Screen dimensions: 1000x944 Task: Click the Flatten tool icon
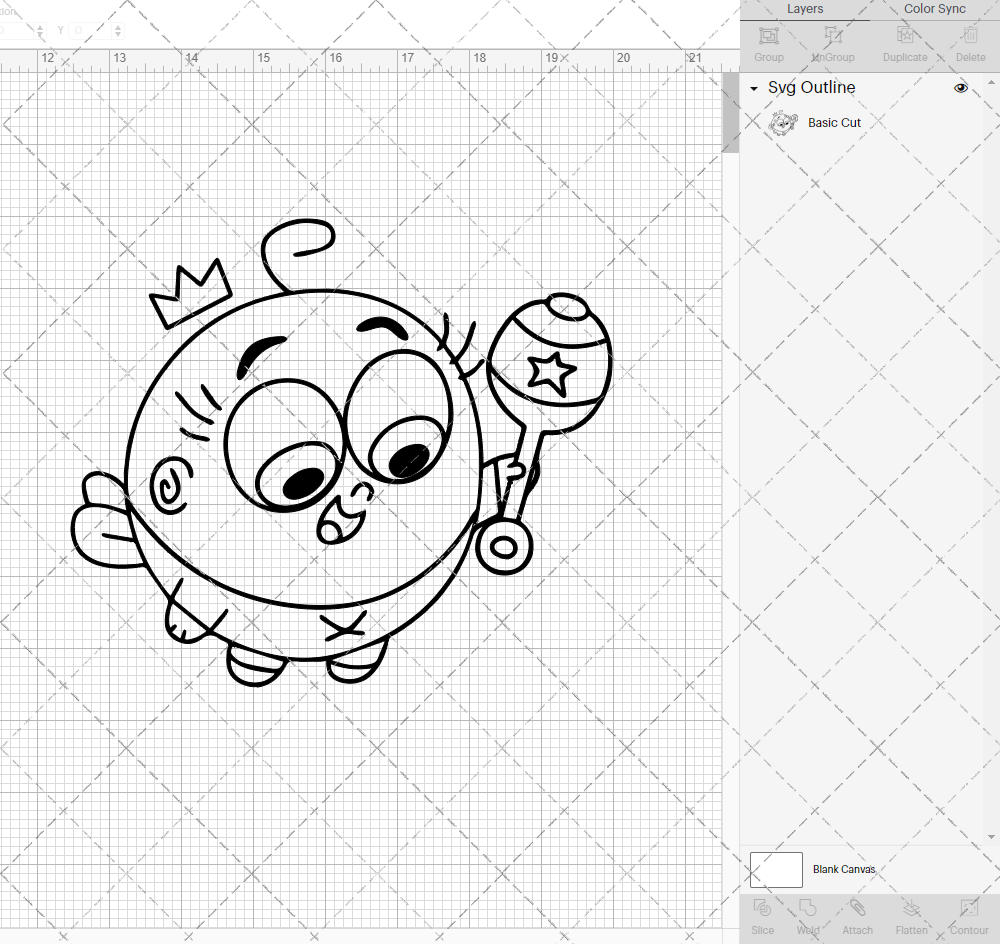tap(911, 908)
